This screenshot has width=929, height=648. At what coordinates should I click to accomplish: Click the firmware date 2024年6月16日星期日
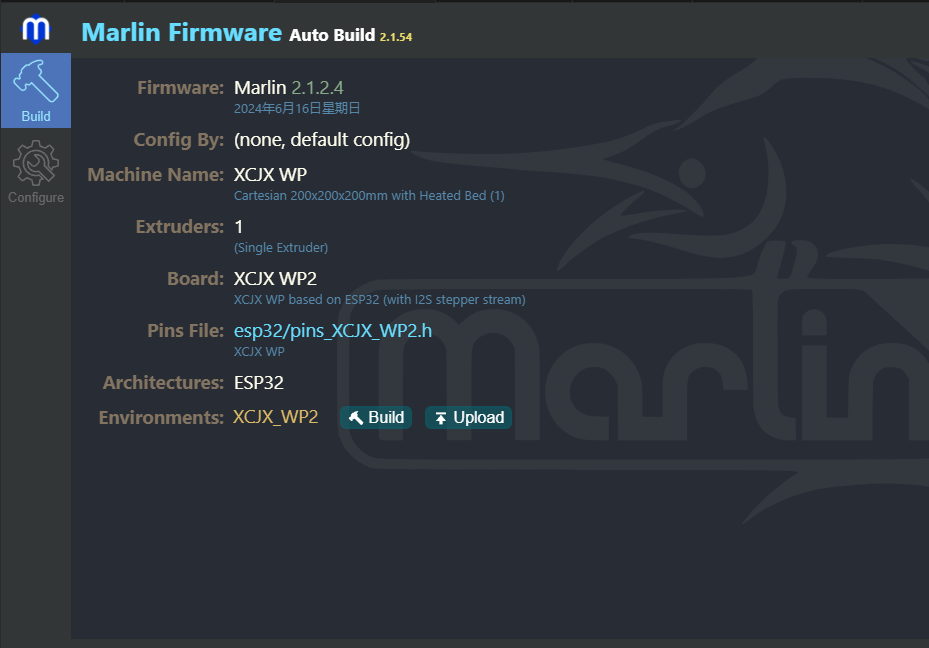(297, 108)
